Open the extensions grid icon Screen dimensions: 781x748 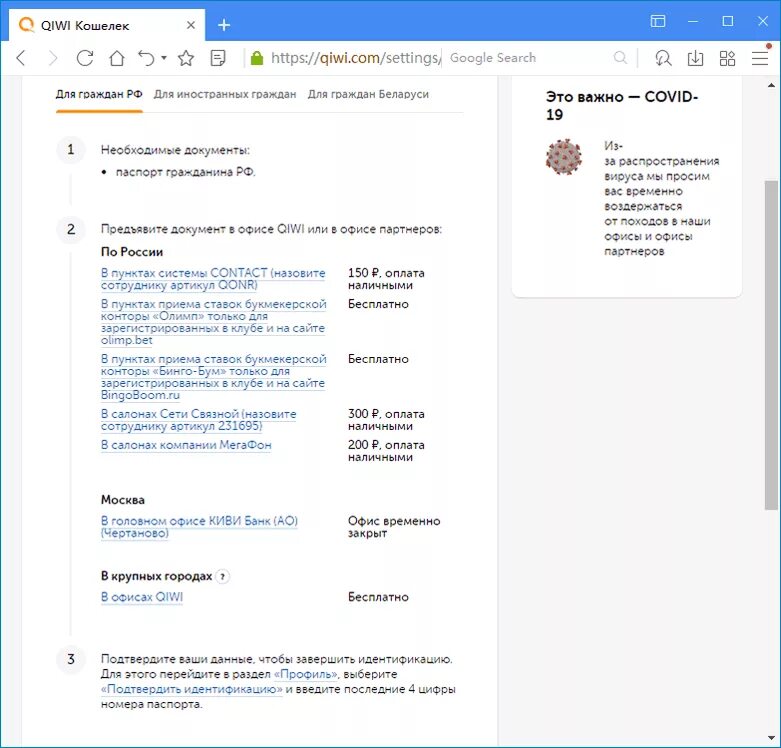[728, 58]
